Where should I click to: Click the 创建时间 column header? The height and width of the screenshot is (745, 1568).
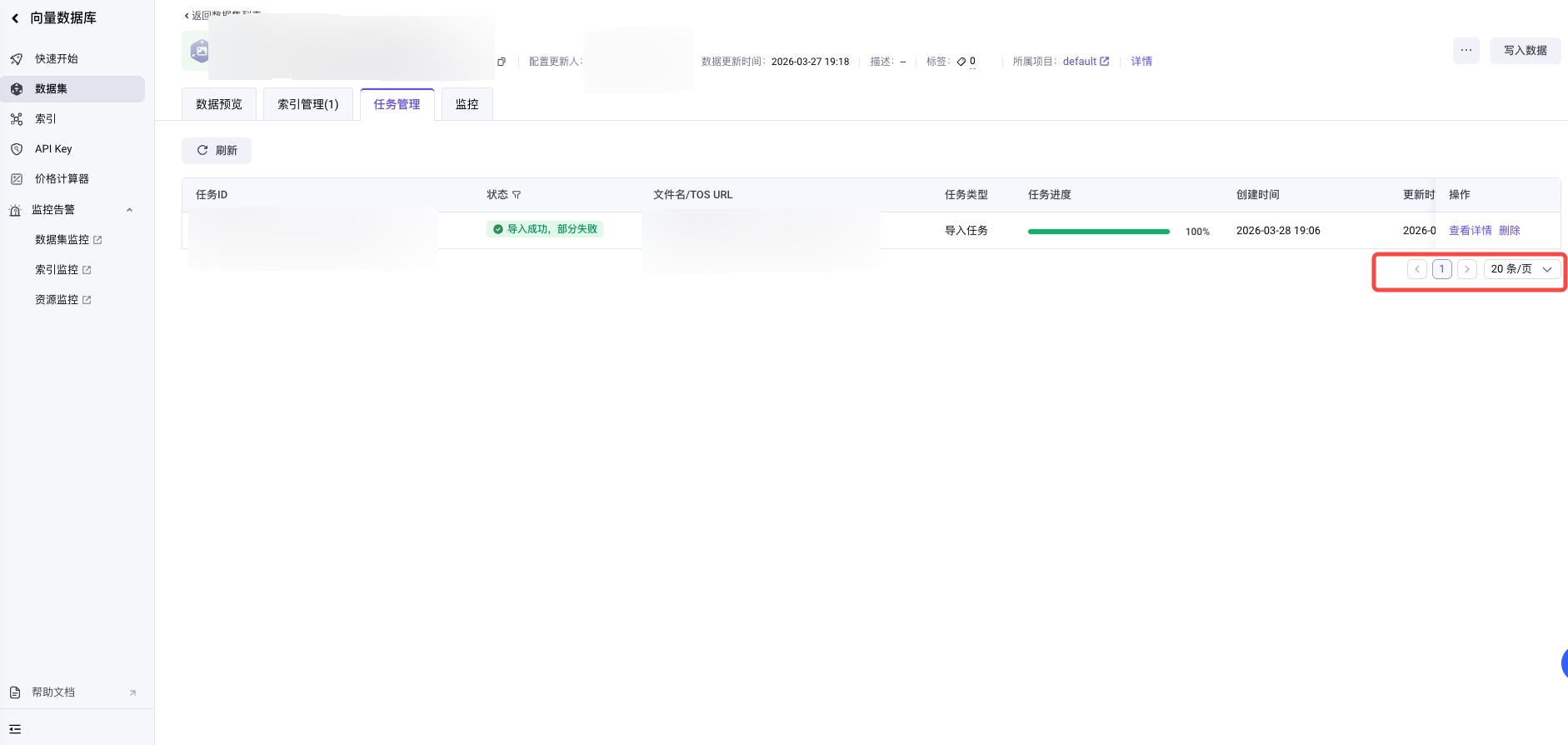[1258, 194]
